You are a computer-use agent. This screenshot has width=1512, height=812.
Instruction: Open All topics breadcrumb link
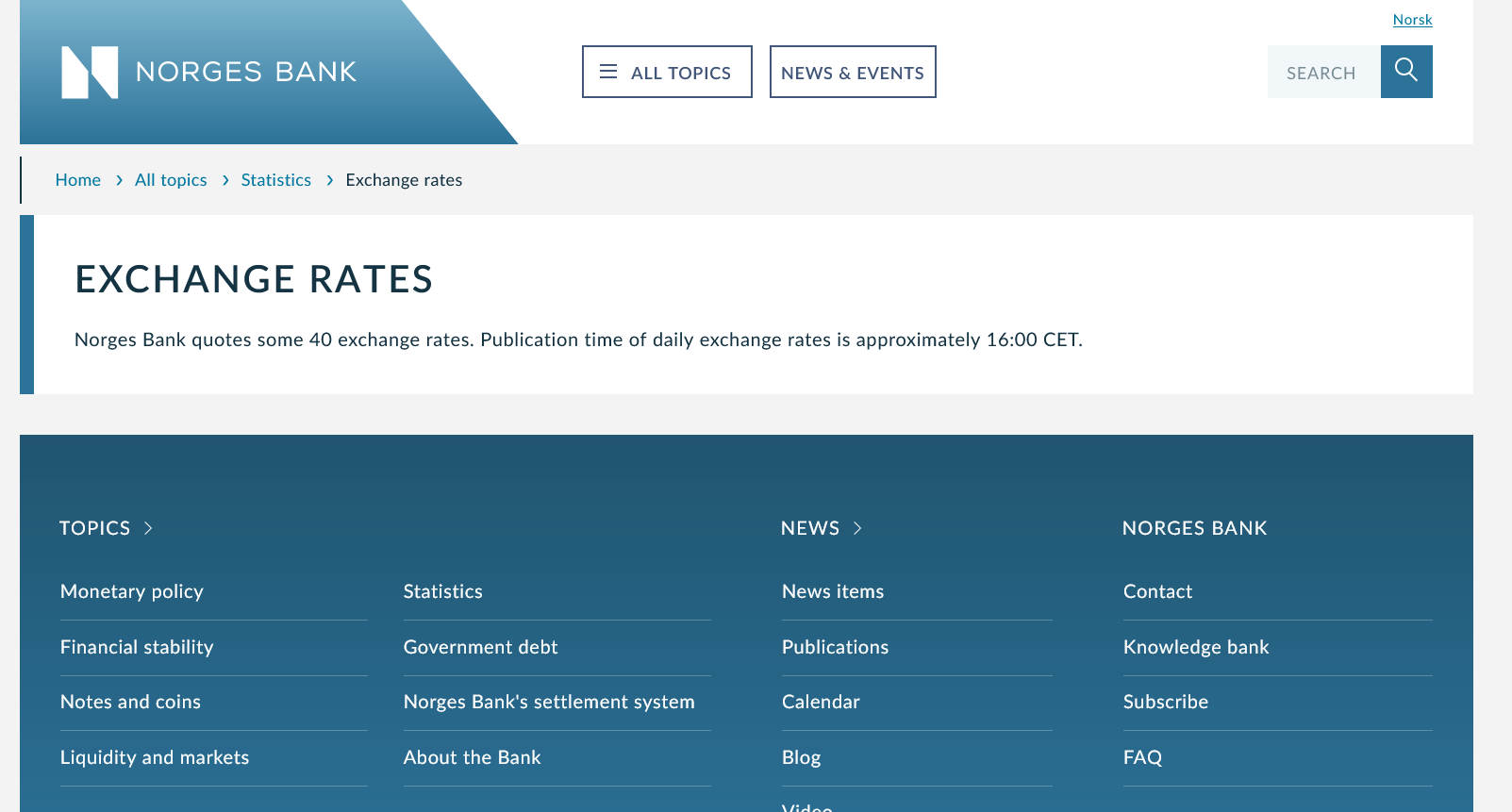pyautogui.click(x=171, y=180)
